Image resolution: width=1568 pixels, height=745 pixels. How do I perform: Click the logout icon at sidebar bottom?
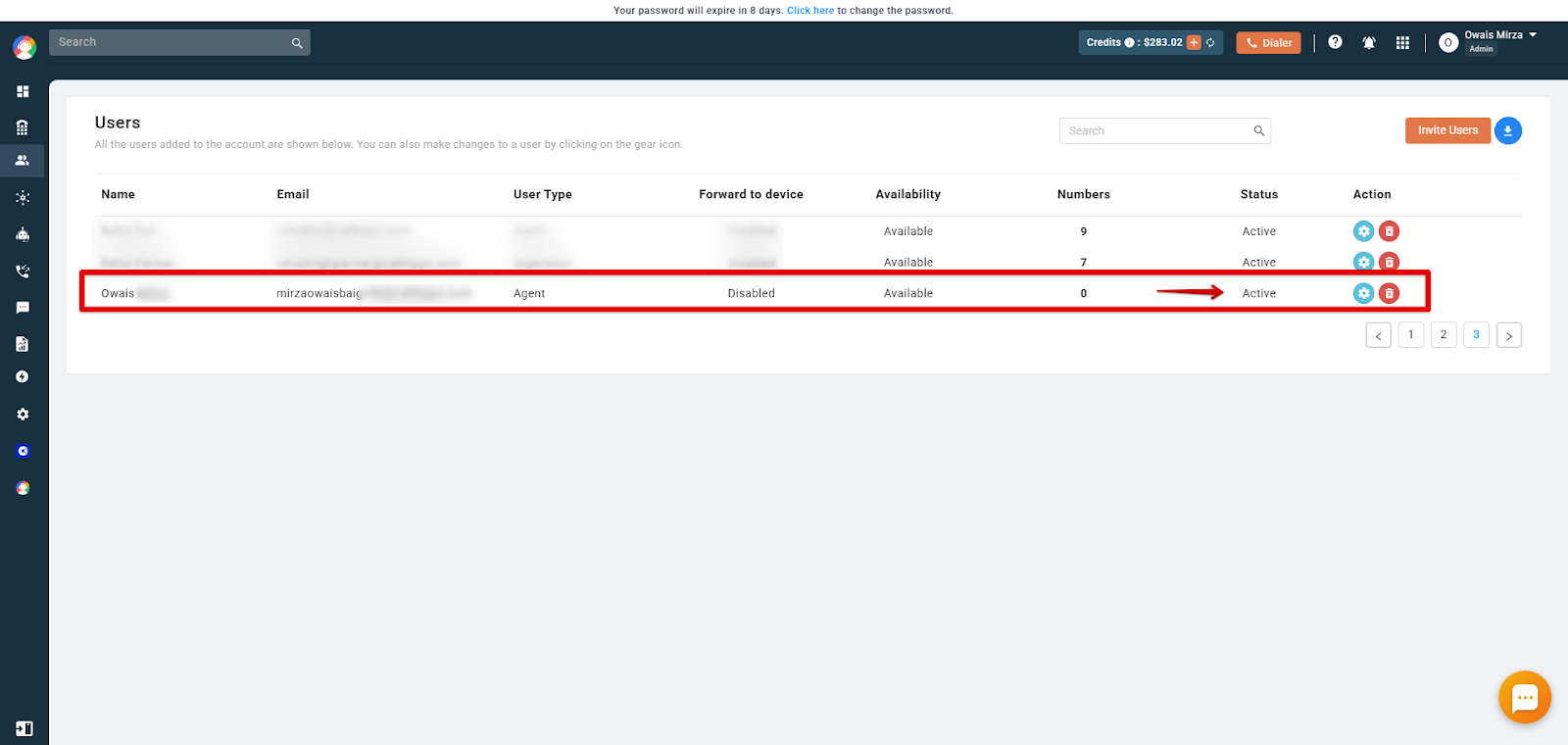24,728
